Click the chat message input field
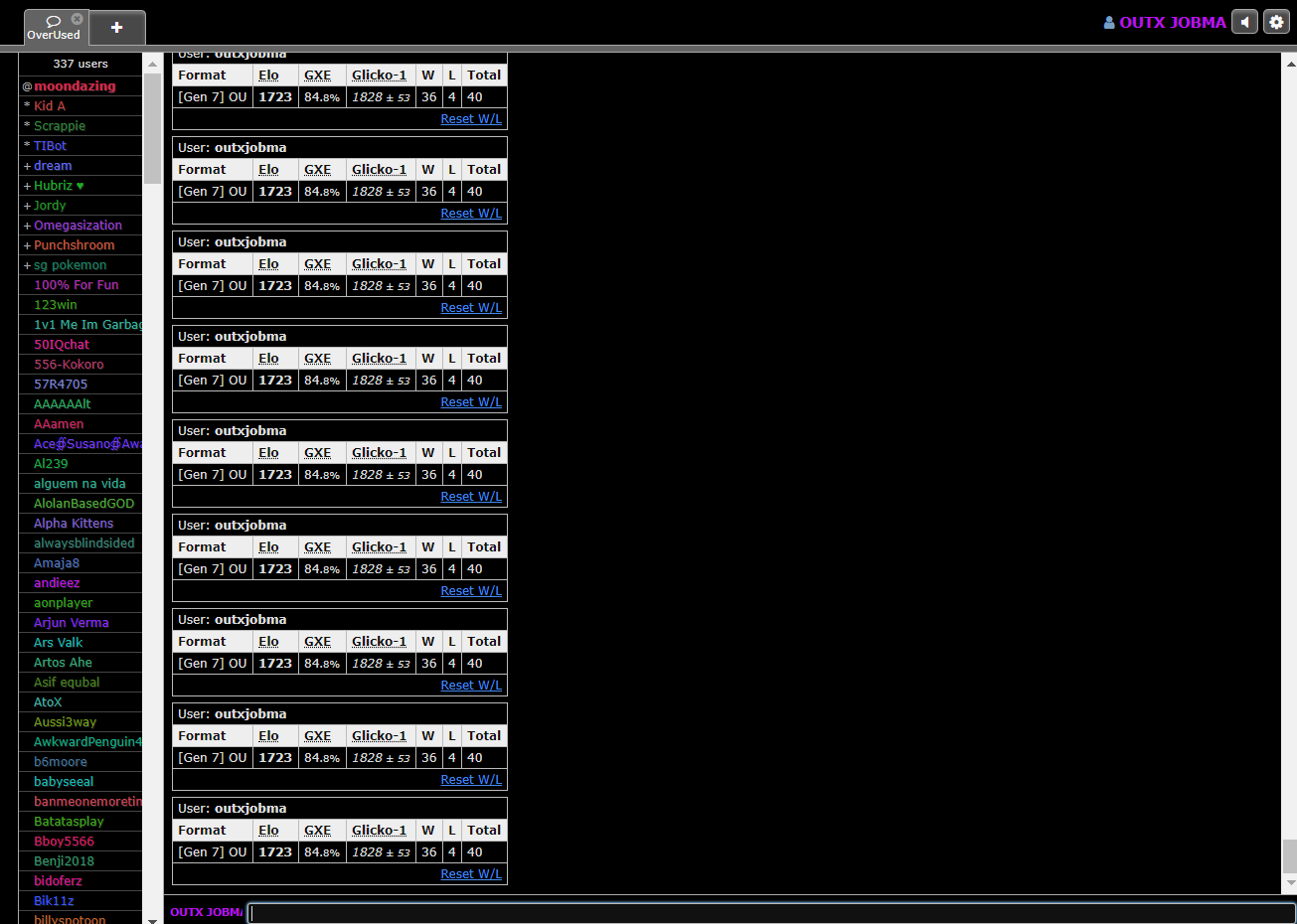 click(x=771, y=912)
